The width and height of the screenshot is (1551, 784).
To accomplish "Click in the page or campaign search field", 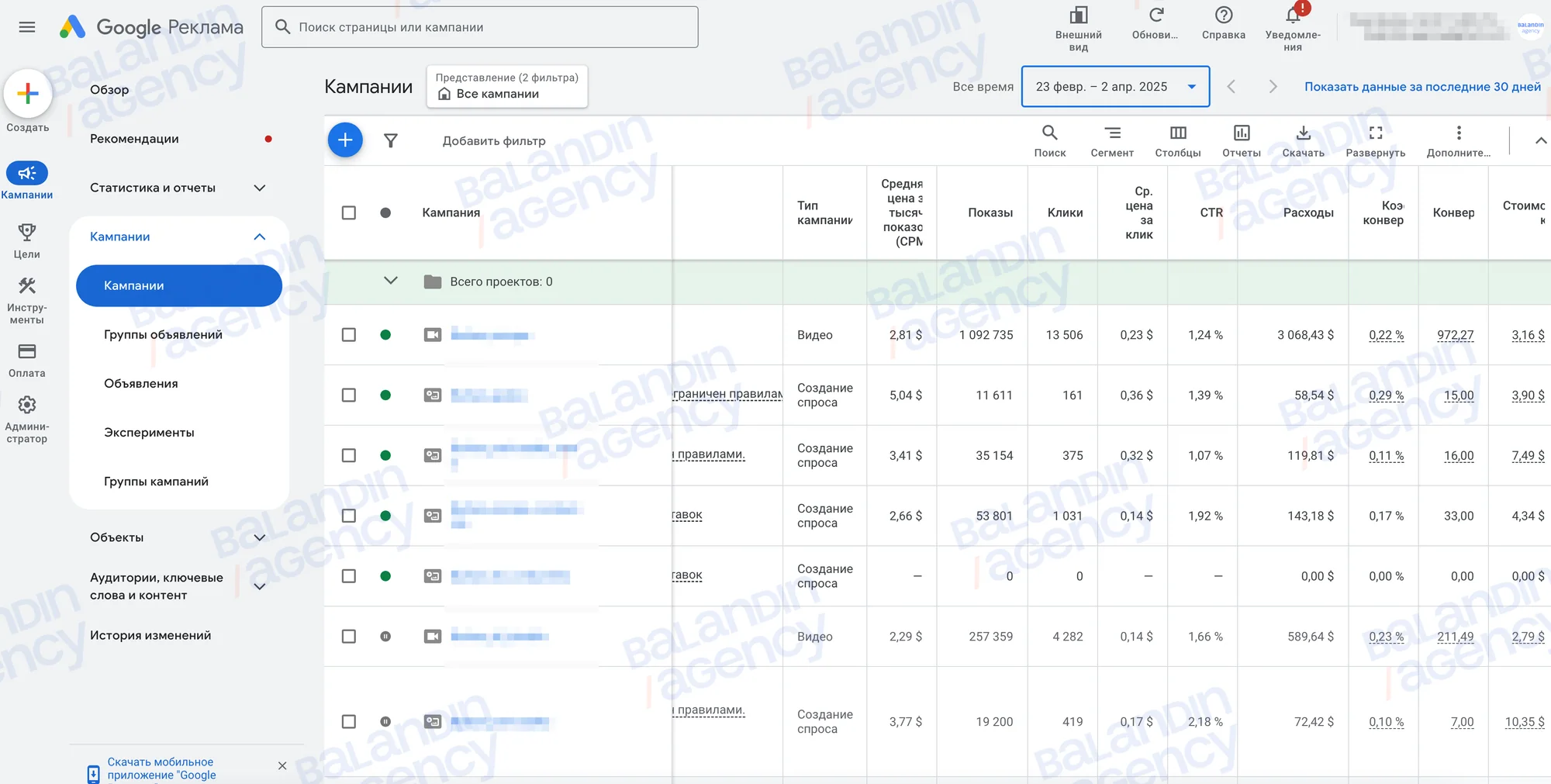I will pyautogui.click(x=480, y=27).
